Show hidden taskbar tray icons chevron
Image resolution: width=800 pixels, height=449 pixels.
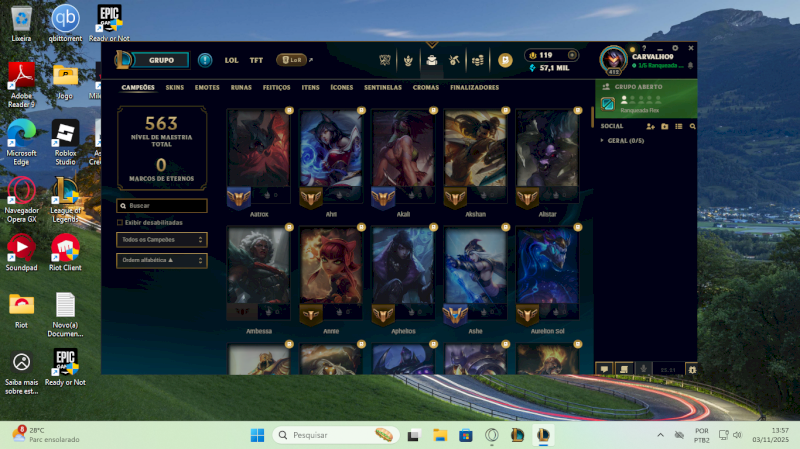coord(660,435)
